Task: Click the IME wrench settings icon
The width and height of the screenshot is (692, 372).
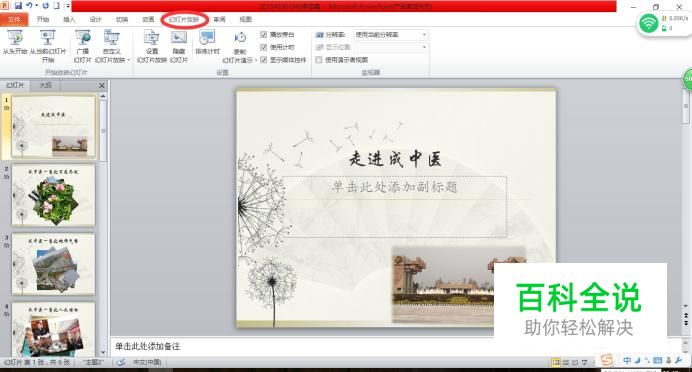Action: (x=678, y=360)
